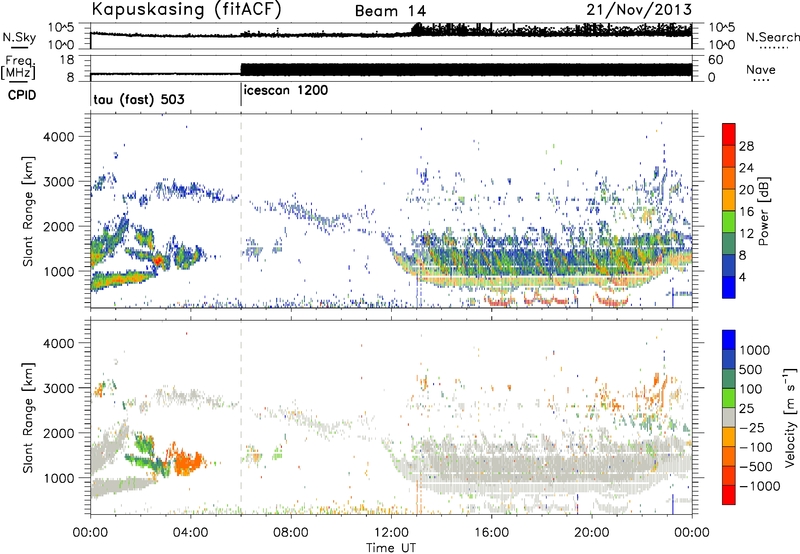
Task: Click the '1000' tick in velocity panel
Action: [59, 478]
